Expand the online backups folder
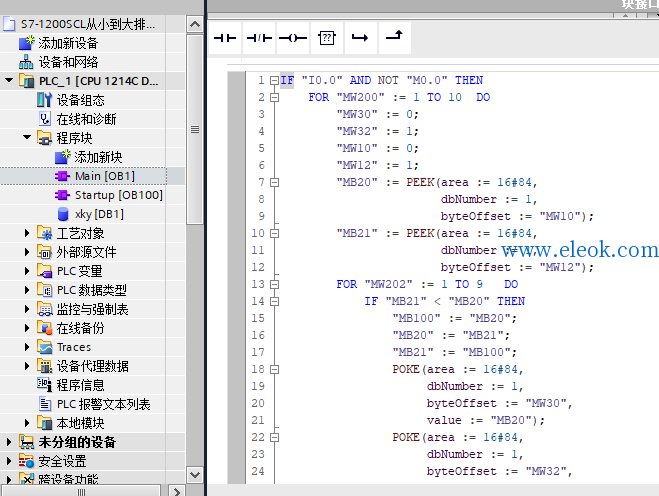This screenshot has height=496, width=659. pos(27,328)
